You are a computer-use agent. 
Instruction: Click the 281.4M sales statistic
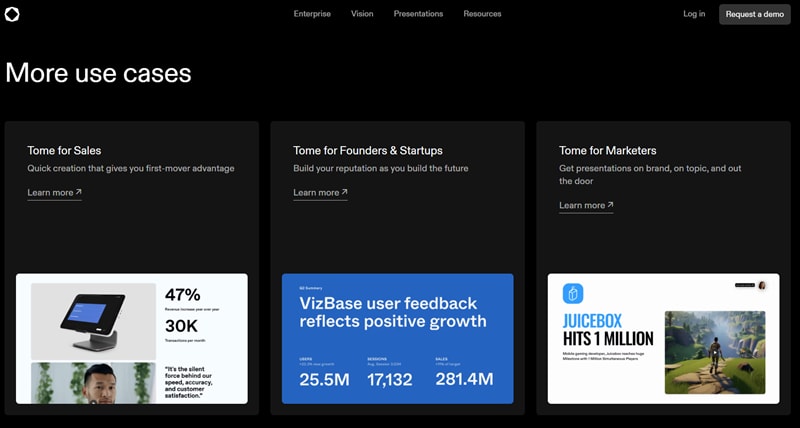464,379
